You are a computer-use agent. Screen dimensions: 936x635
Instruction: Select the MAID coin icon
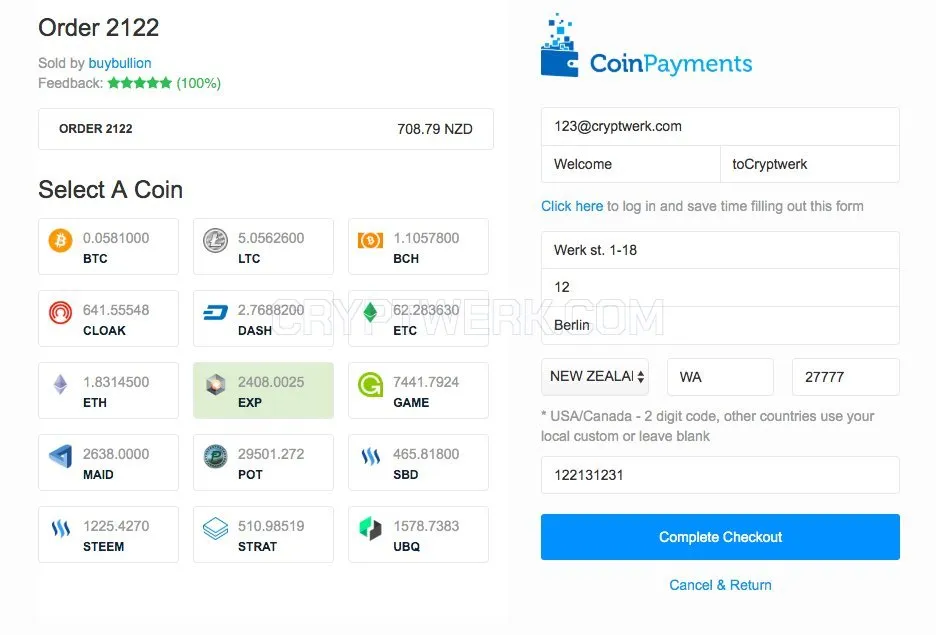(x=60, y=457)
